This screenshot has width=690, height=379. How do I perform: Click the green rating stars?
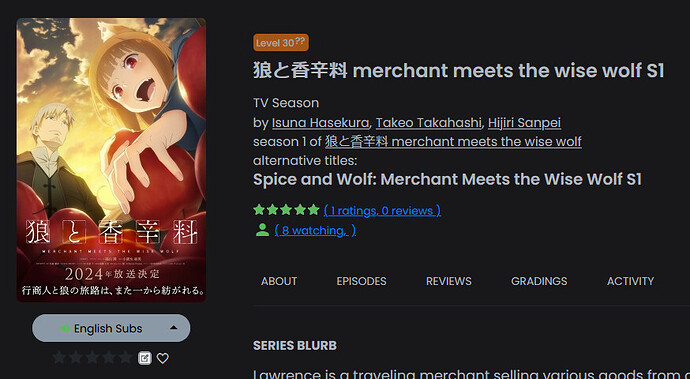pos(286,210)
